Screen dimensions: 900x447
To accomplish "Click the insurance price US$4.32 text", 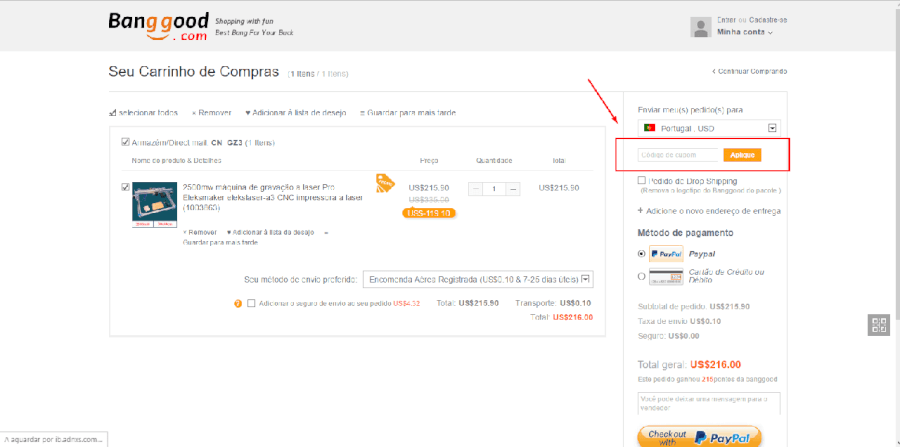I will (x=407, y=303).
